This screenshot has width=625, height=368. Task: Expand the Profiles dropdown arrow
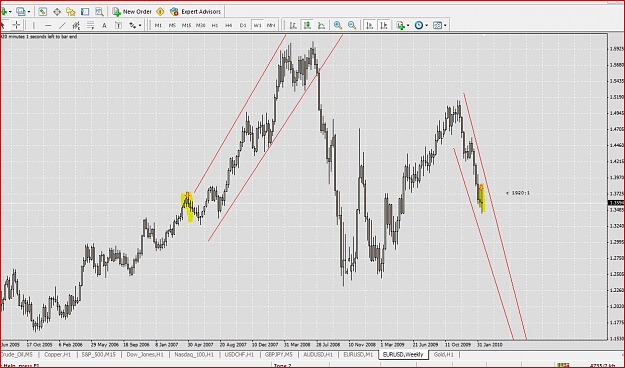click(x=28, y=12)
